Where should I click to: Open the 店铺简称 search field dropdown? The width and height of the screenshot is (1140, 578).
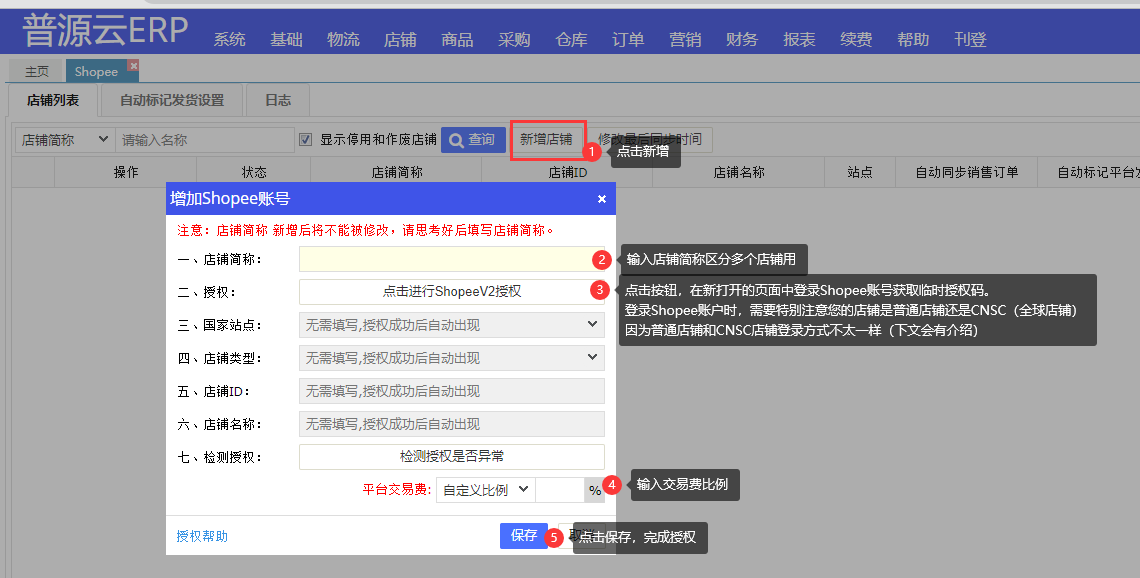tap(65, 140)
